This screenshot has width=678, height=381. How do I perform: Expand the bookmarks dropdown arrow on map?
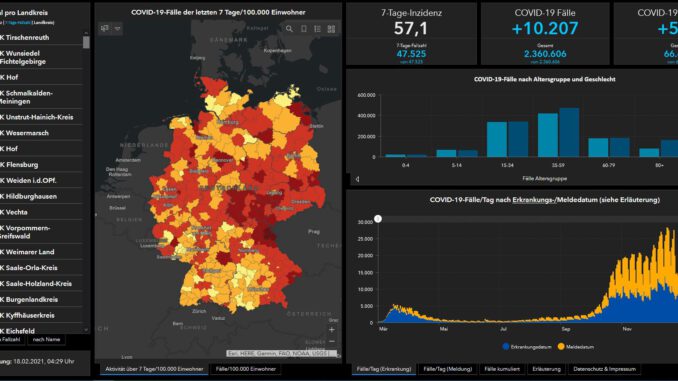[x=117, y=29]
